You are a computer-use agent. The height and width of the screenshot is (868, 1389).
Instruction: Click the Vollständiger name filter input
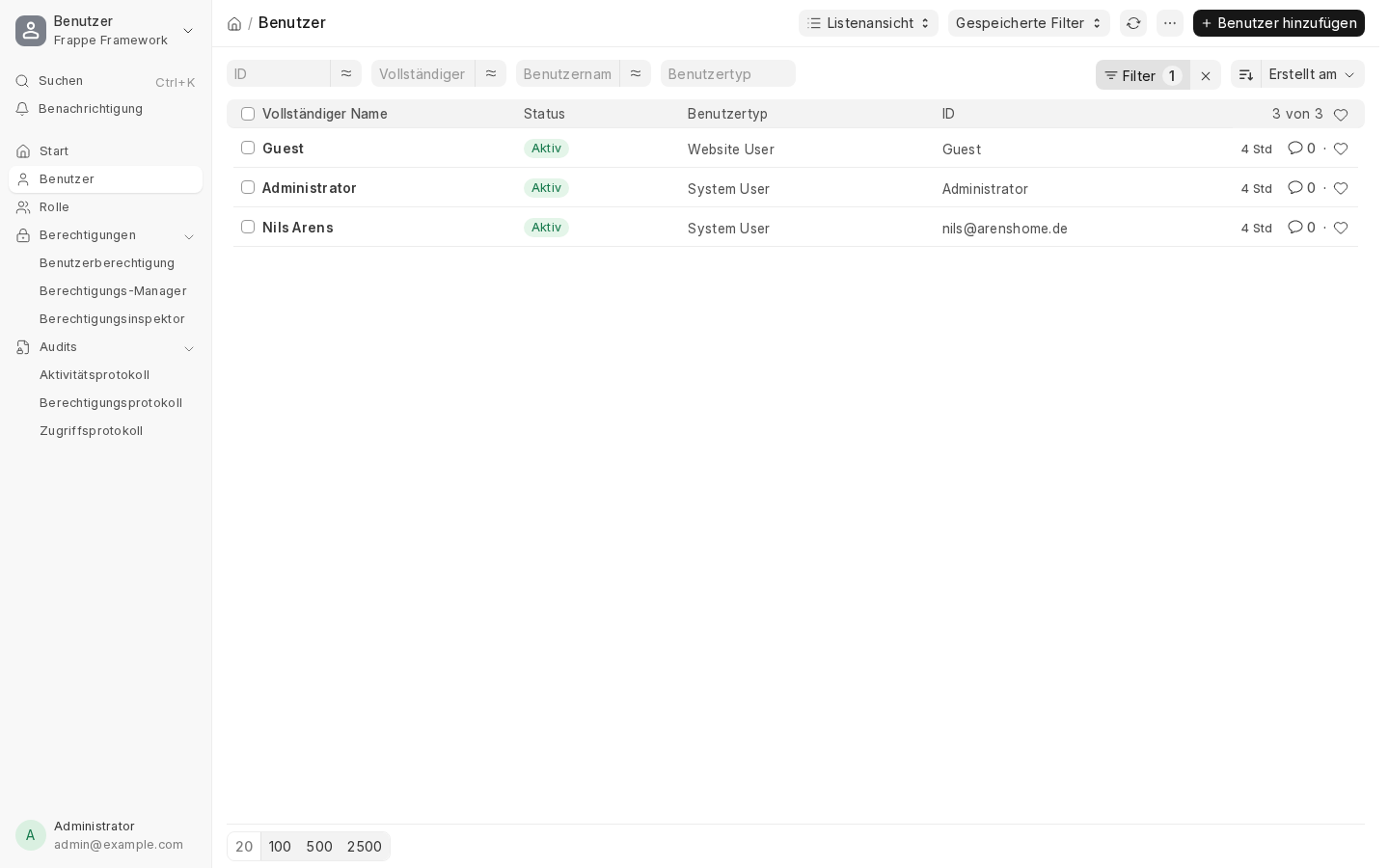[x=423, y=73]
